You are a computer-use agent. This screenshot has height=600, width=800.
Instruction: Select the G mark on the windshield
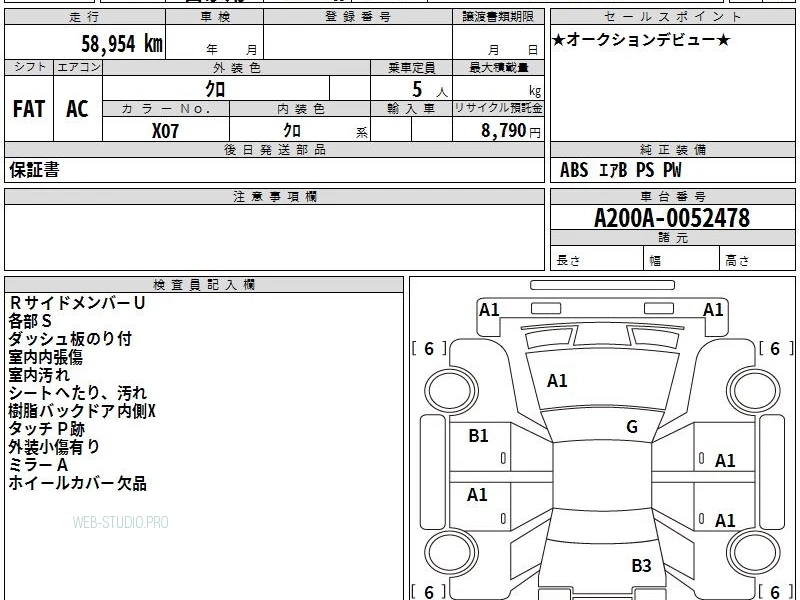tap(632, 427)
